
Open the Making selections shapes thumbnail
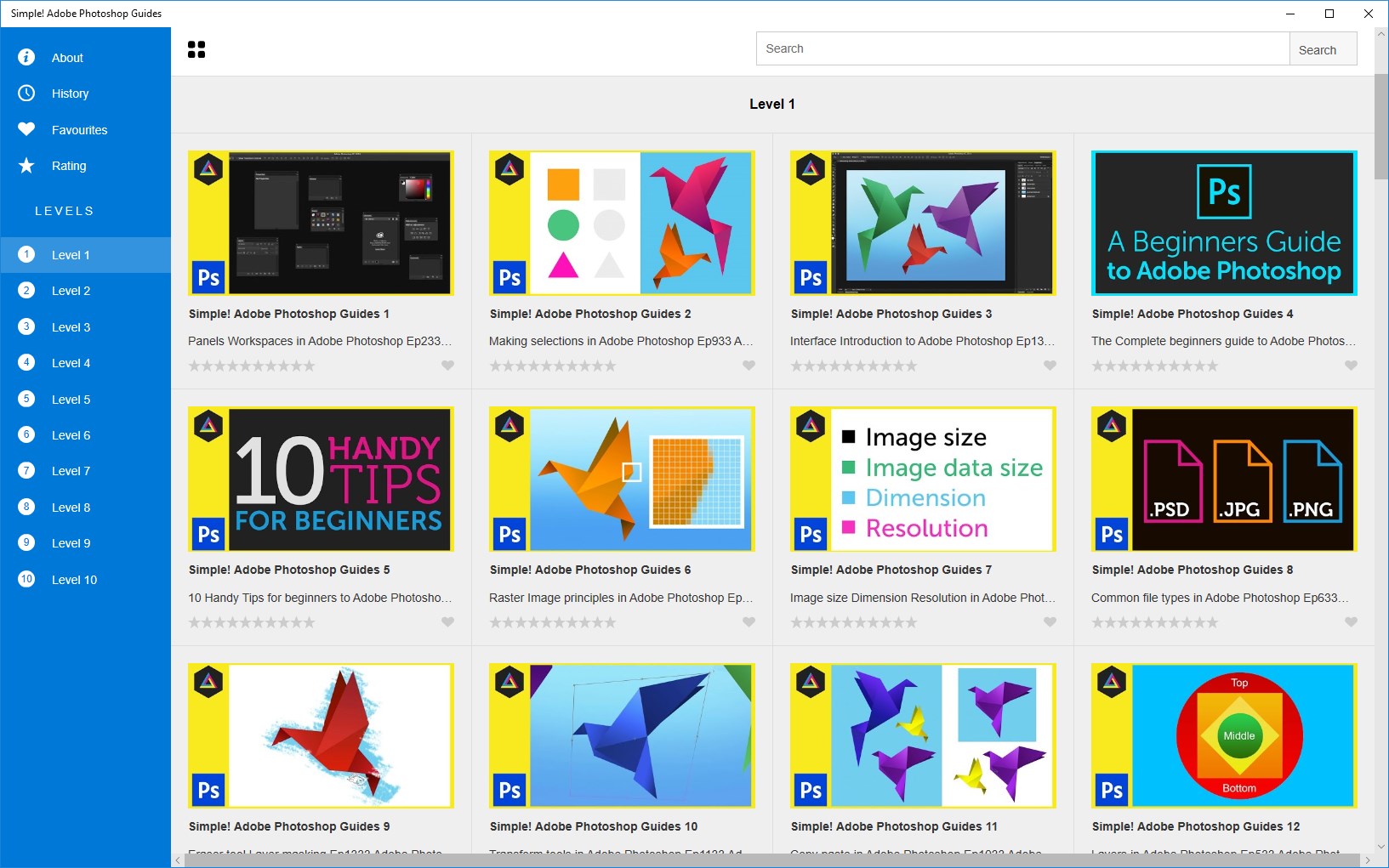[622, 223]
